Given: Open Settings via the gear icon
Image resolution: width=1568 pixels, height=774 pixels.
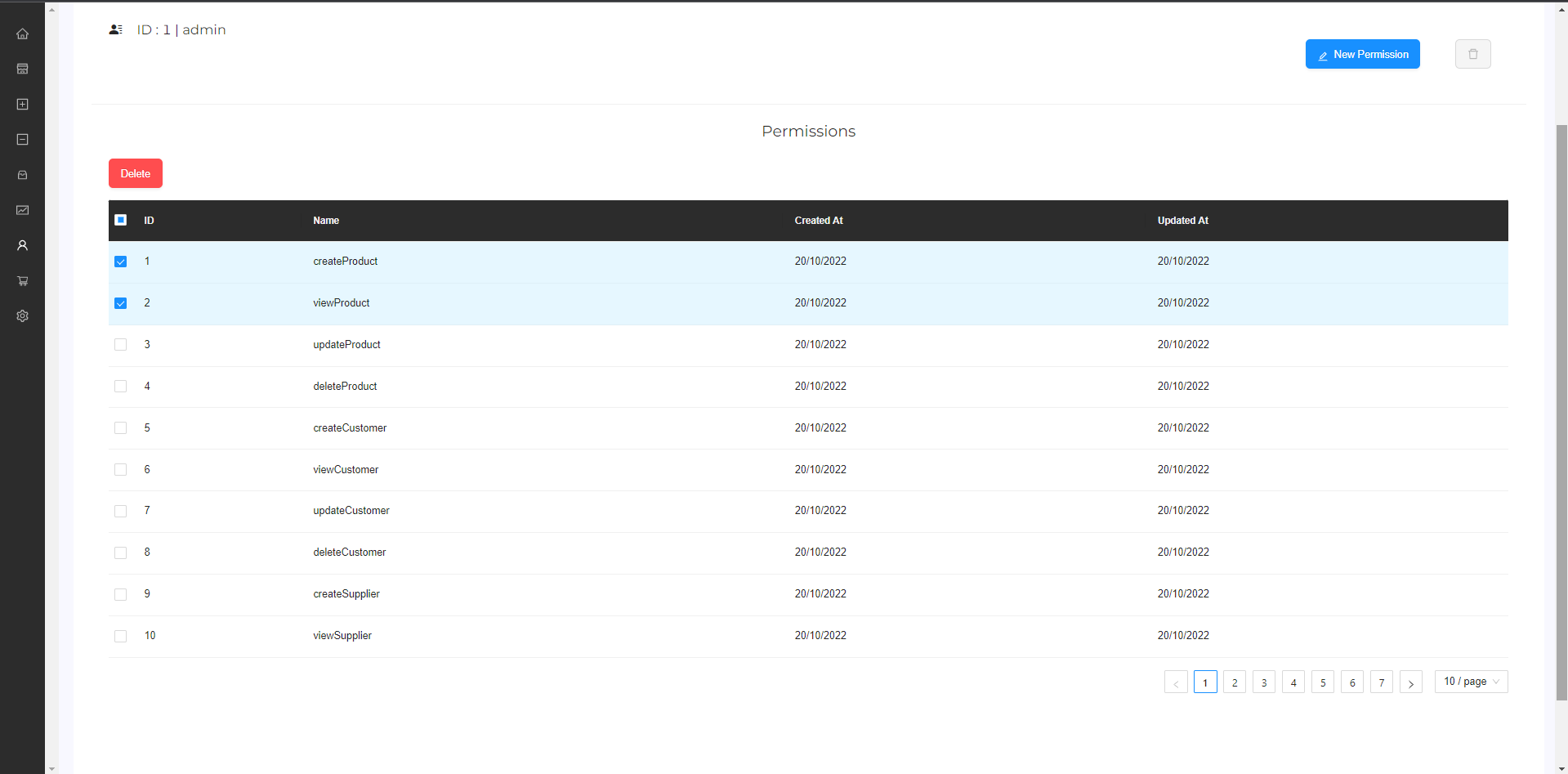Looking at the screenshot, I should pos(22,315).
